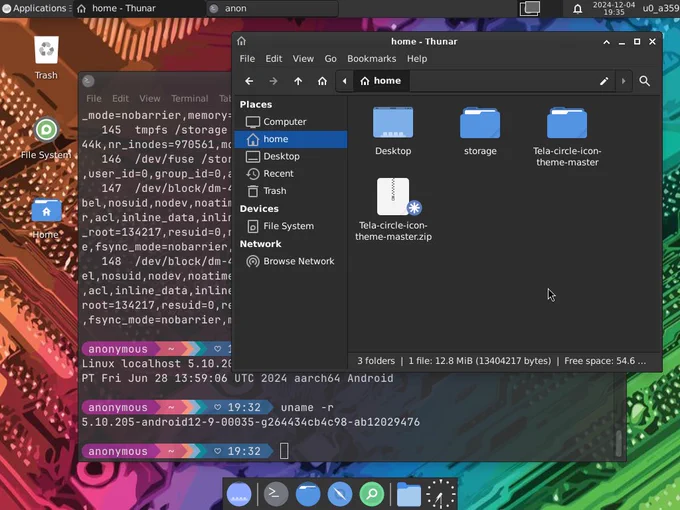
Task: Open the folder launcher in dock
Action: (409, 494)
